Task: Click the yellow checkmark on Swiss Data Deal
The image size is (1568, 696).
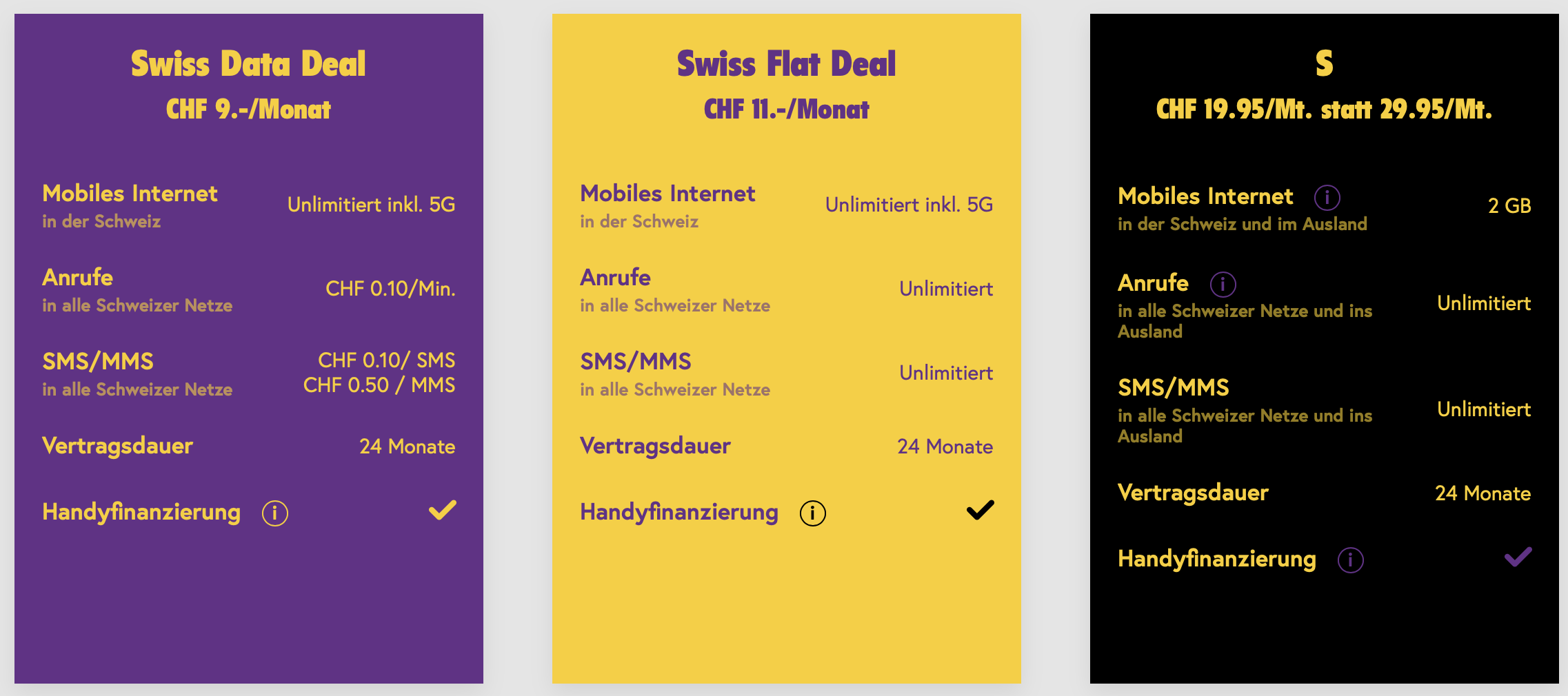Action: click(442, 510)
